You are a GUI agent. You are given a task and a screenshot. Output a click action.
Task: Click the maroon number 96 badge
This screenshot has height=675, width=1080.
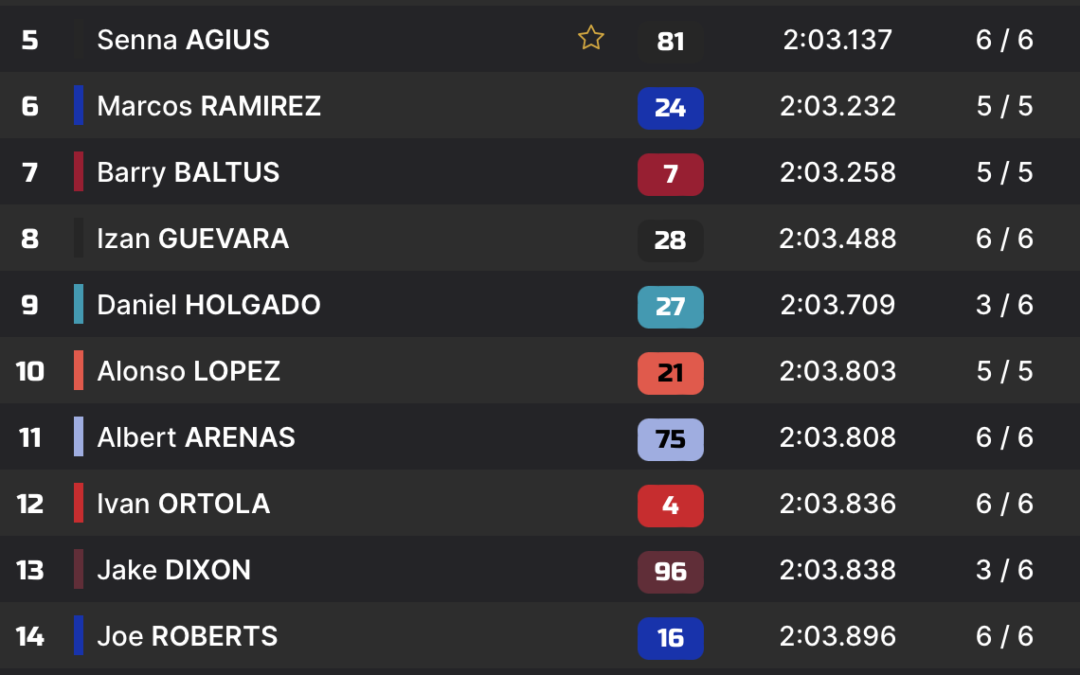670,572
